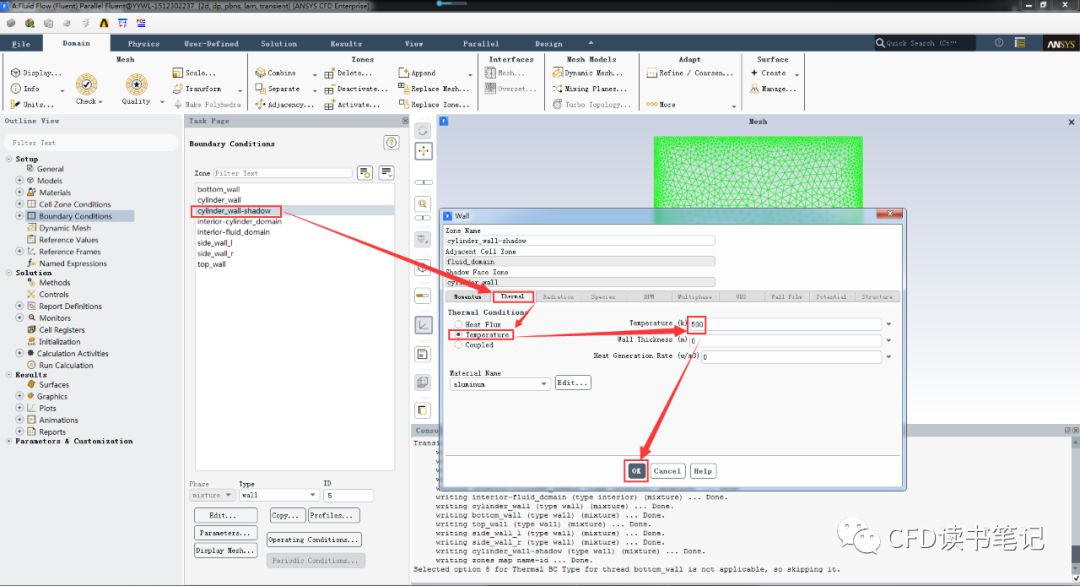Click Edit... next to Material Name

pyautogui.click(x=572, y=383)
